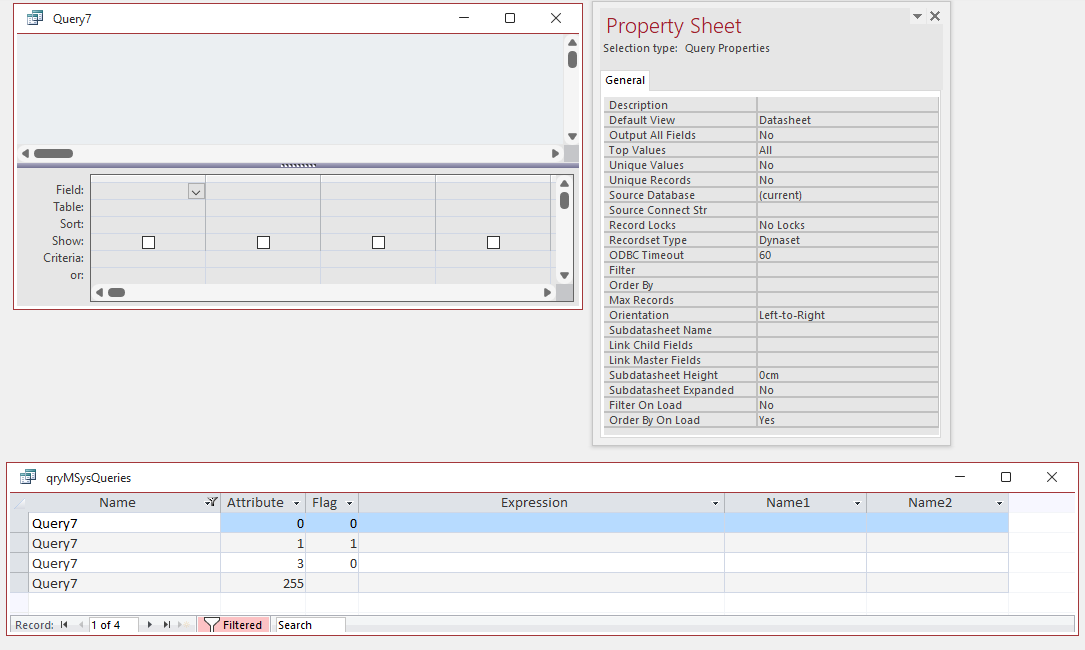Click the select-all corner of qryMSysQueries datasheet

[x=19, y=503]
